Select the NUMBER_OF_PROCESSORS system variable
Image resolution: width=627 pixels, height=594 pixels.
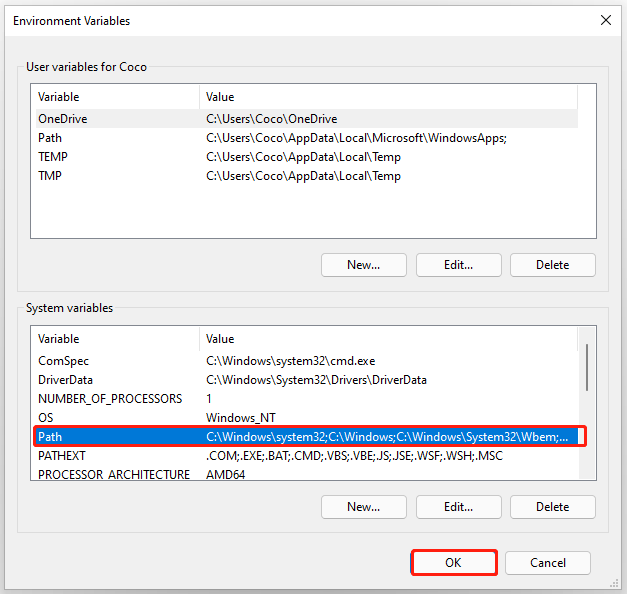pos(307,399)
